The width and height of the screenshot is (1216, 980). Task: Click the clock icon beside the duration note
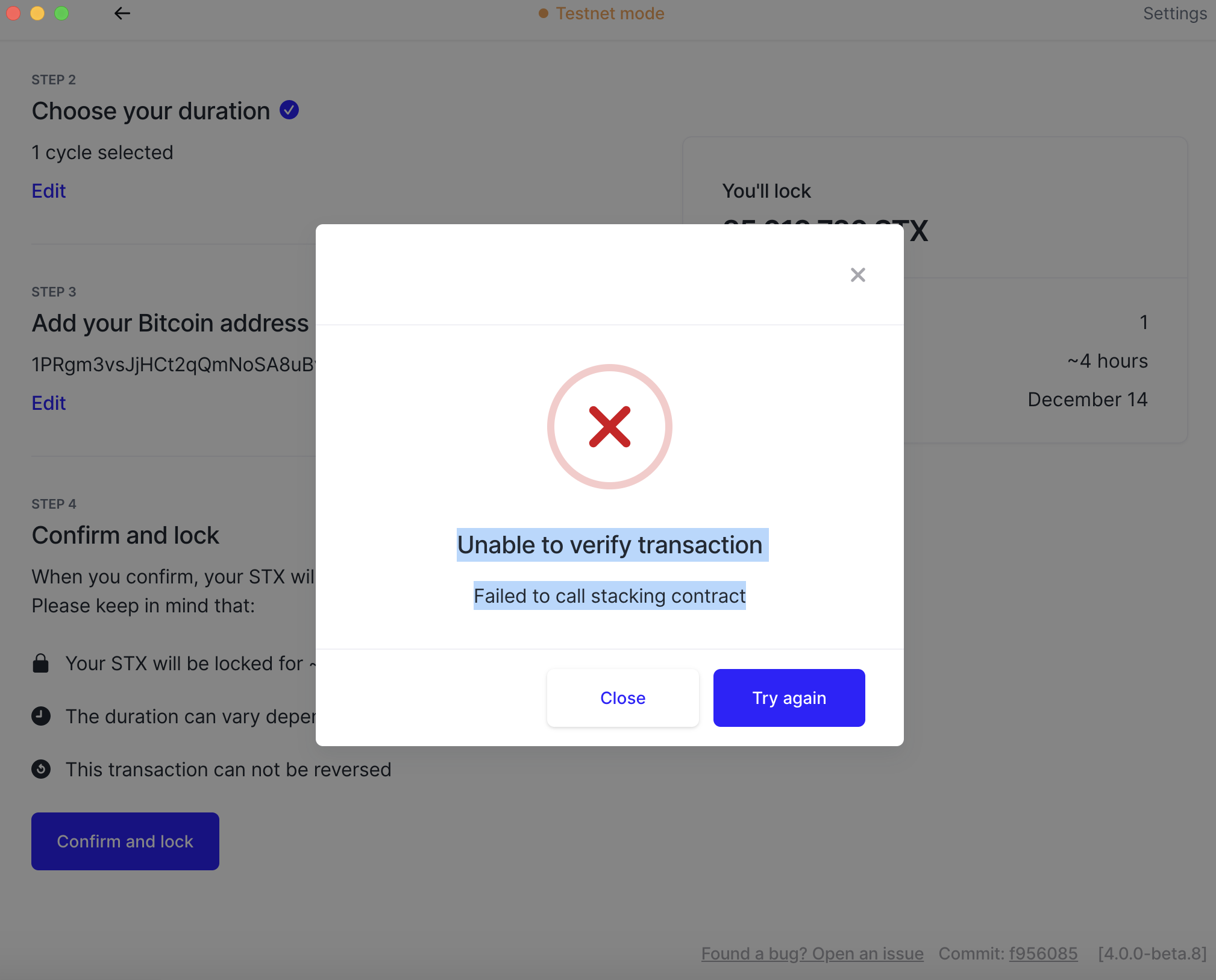tap(40, 716)
